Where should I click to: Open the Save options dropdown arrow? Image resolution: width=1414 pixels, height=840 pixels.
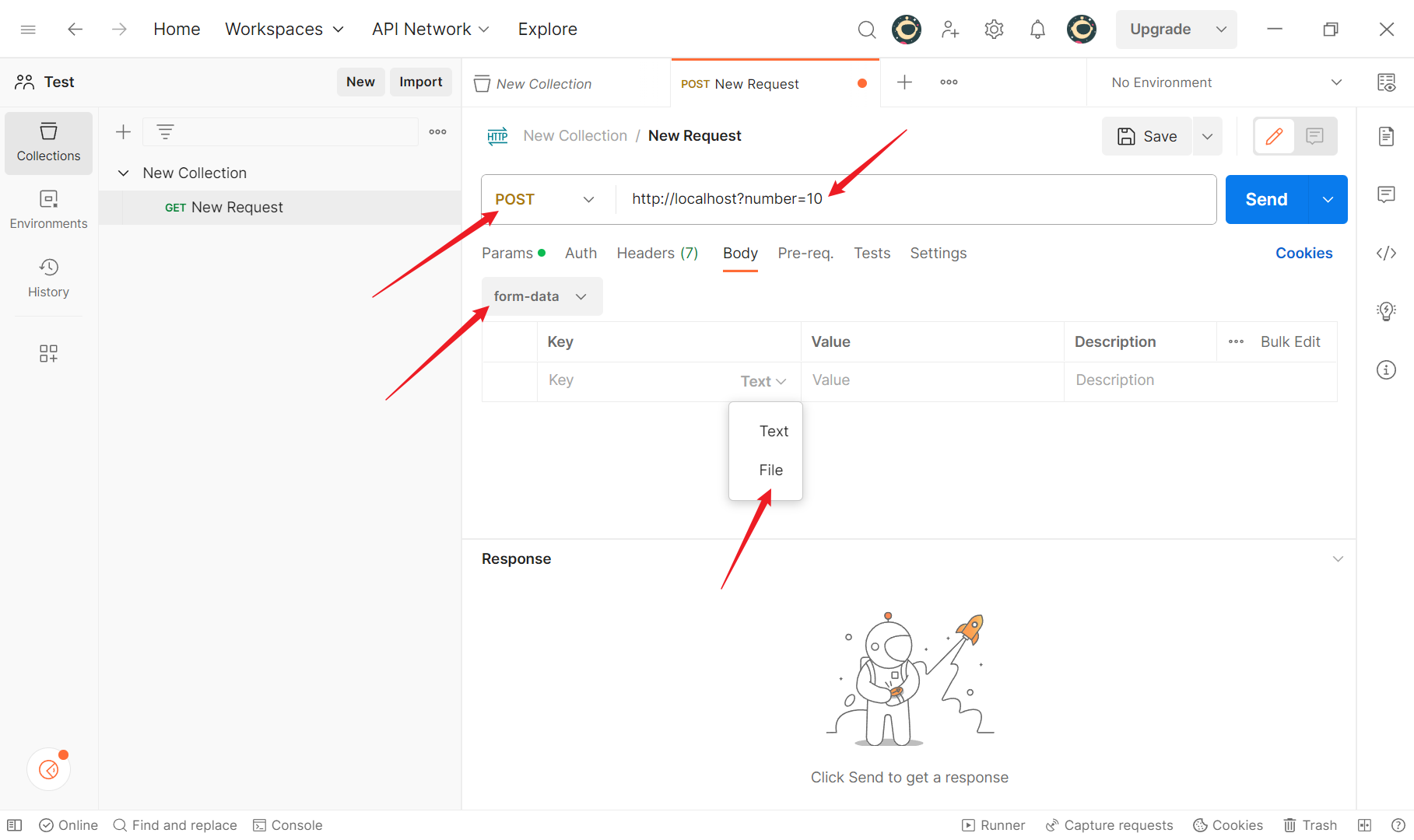click(x=1208, y=137)
